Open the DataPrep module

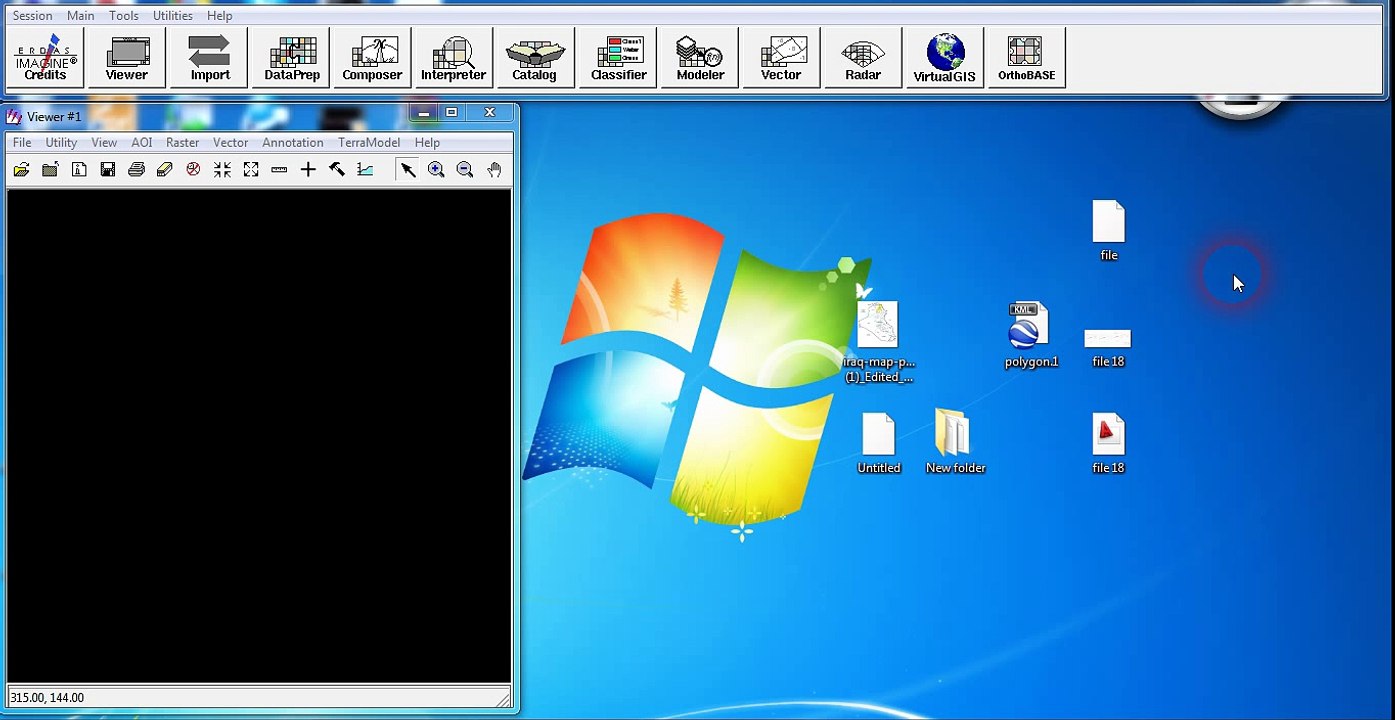click(292, 58)
